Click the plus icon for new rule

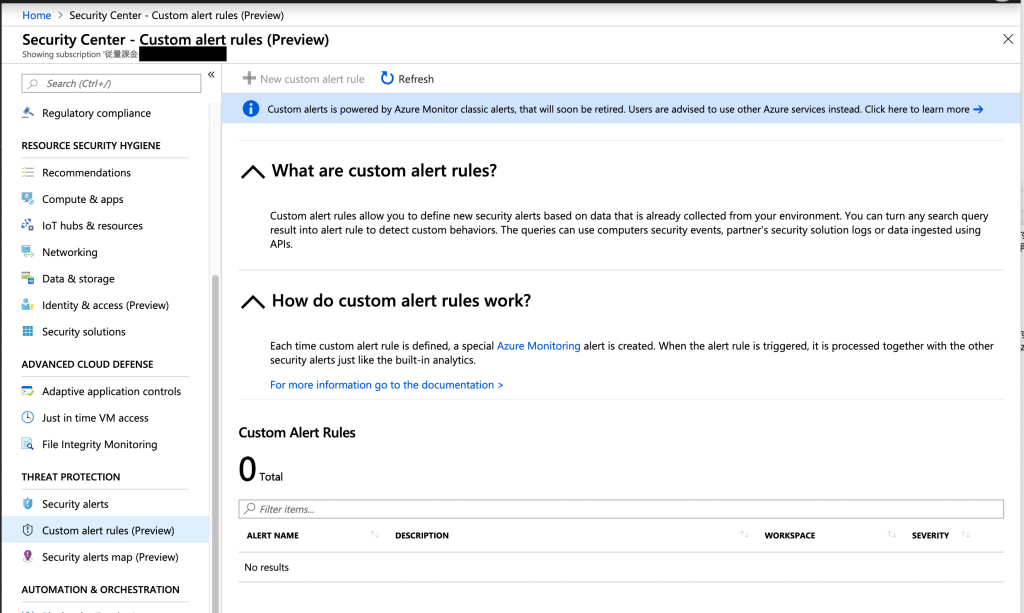[x=249, y=78]
